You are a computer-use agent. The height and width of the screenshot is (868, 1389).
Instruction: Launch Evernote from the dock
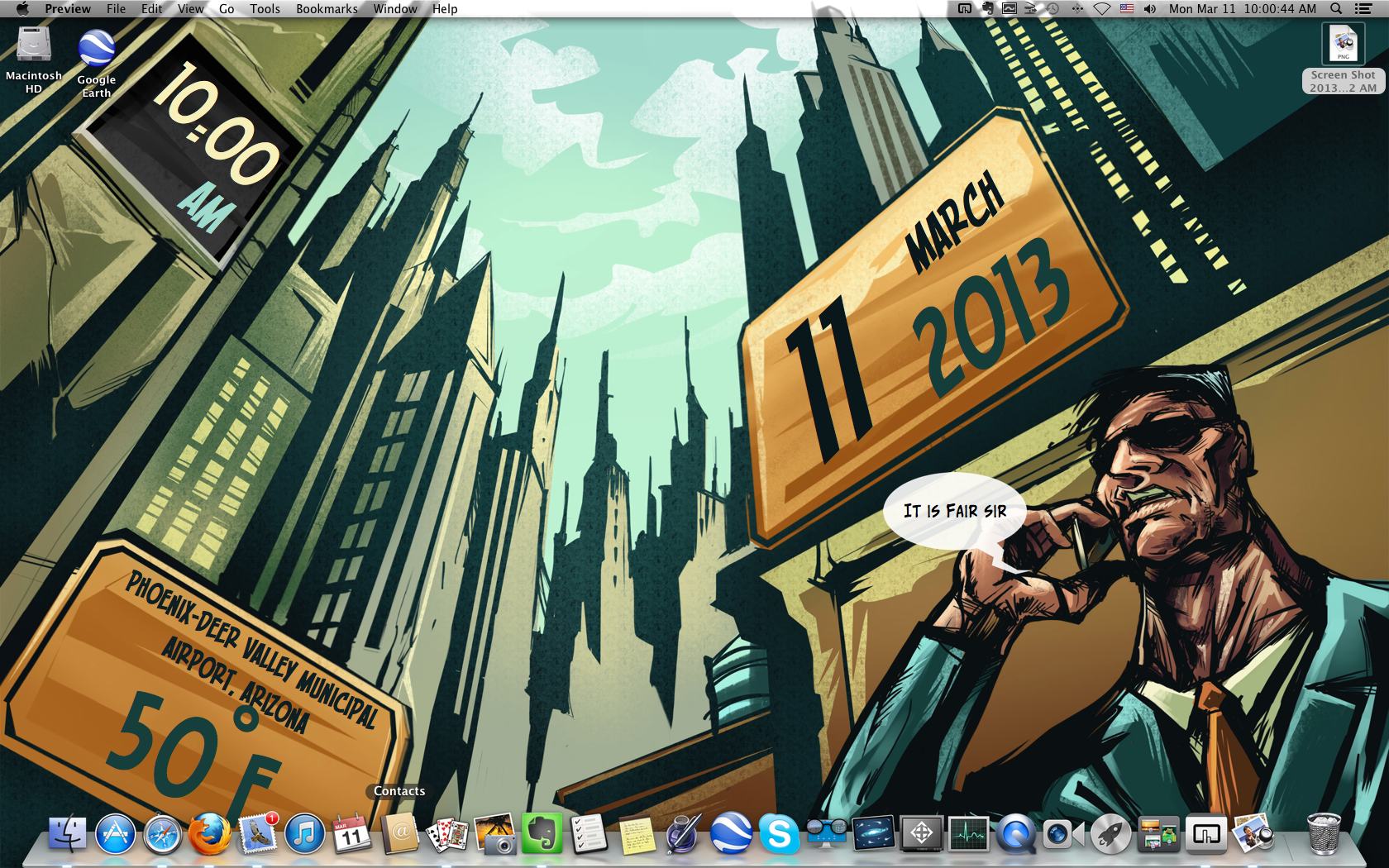(542, 834)
